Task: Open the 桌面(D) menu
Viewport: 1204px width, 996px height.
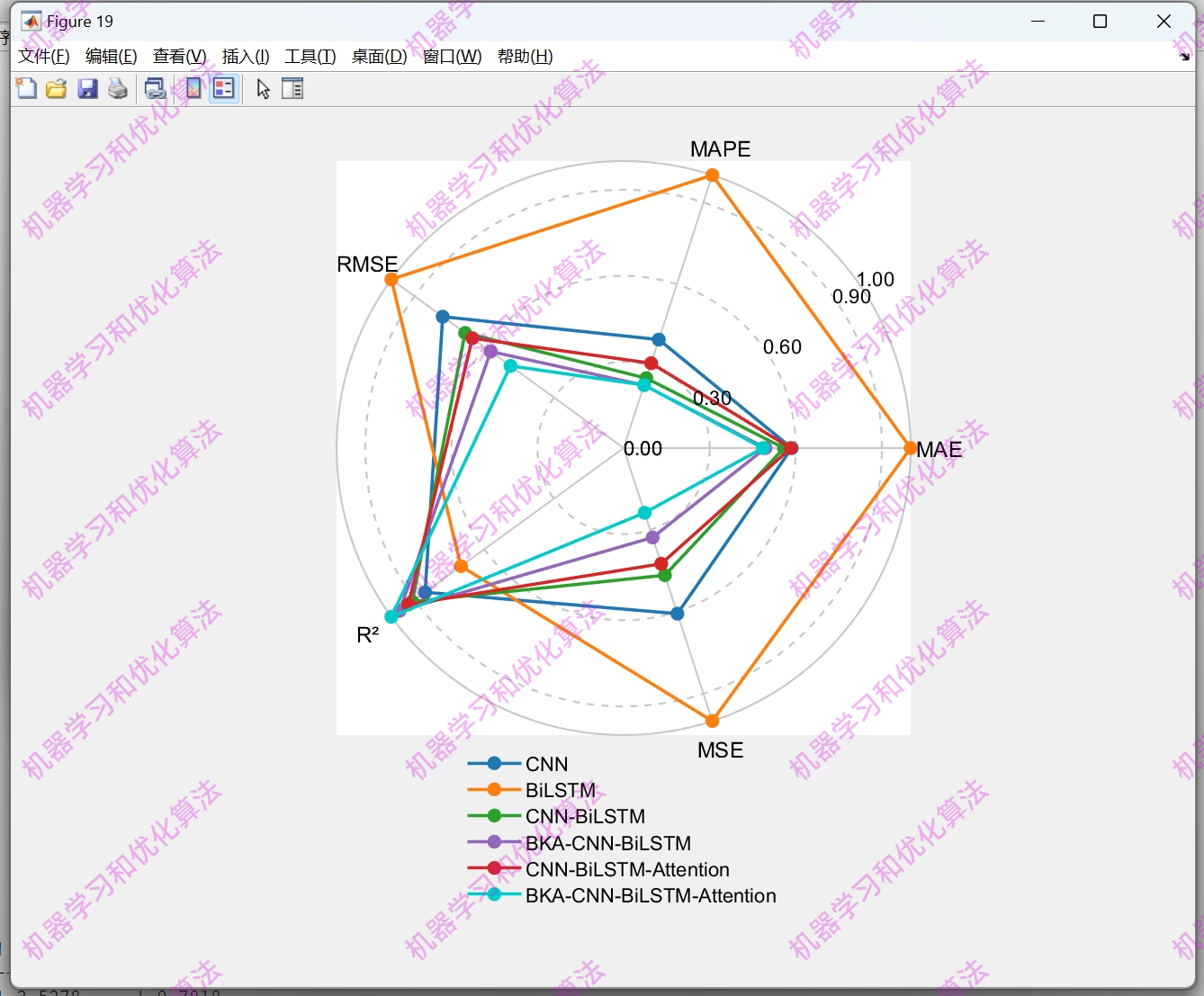Action: tap(379, 57)
